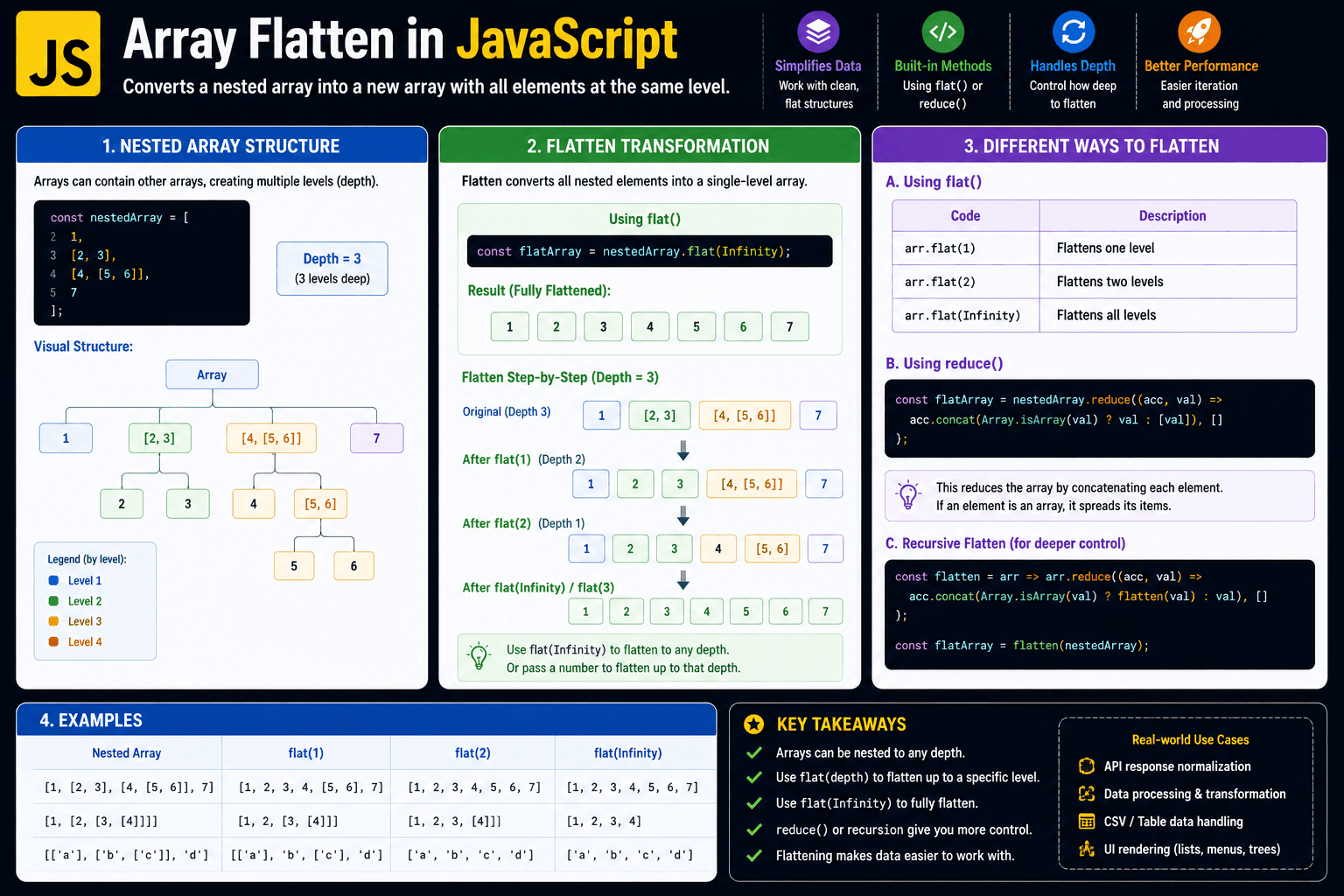This screenshot has height=896, width=1344.
Task: Click checkmark beside 'Use flat(Infinity) to fully flatten'
Action: tap(753, 803)
